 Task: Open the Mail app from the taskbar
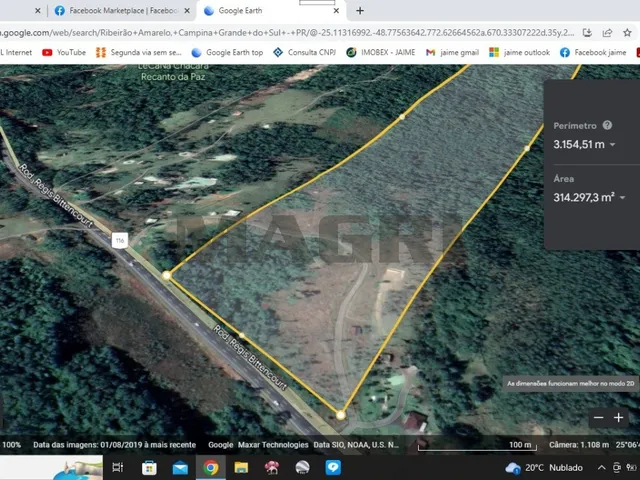point(180,468)
